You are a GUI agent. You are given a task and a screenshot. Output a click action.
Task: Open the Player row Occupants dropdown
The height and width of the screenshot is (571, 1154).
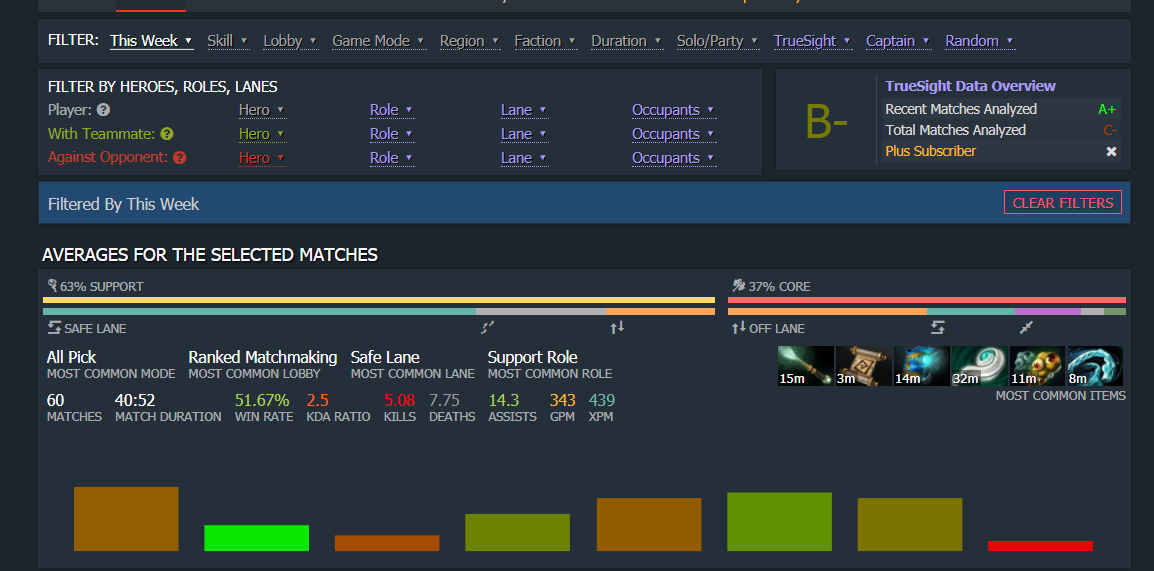coord(673,110)
